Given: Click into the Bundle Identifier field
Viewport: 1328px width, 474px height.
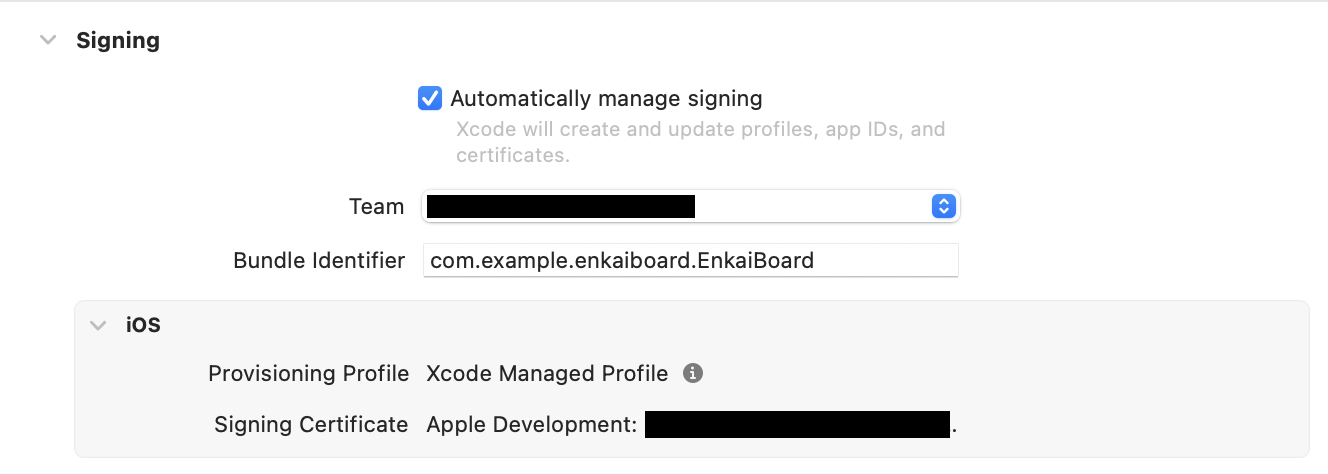Looking at the screenshot, I should [x=690, y=261].
